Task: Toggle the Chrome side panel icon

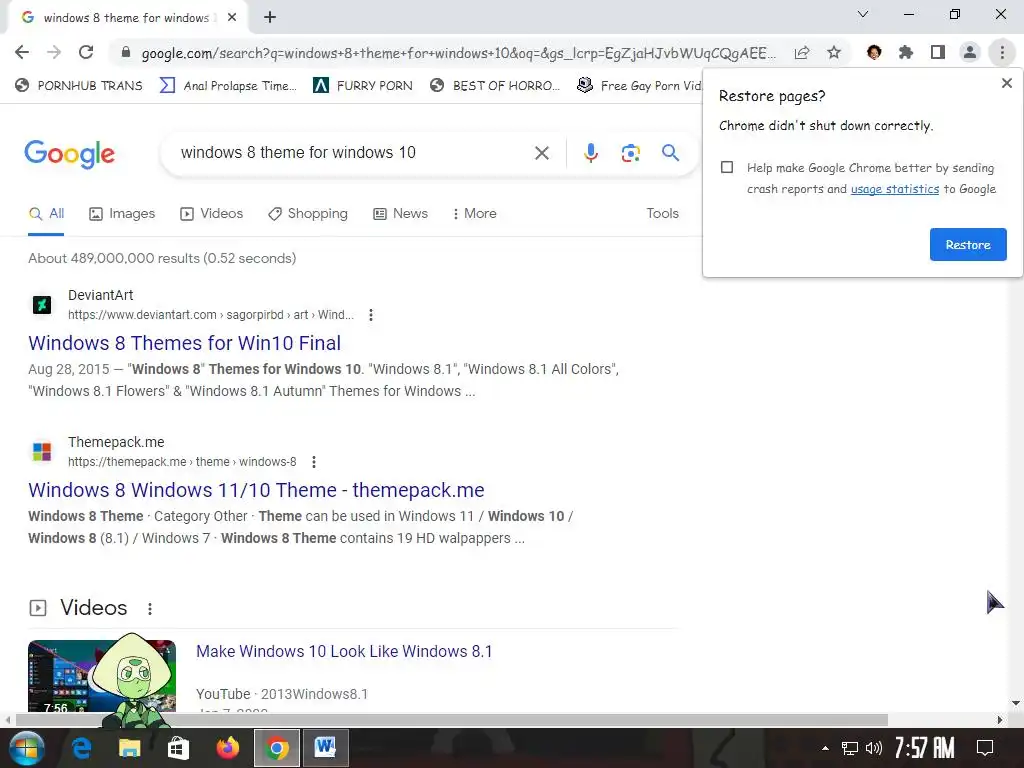Action: click(938, 52)
